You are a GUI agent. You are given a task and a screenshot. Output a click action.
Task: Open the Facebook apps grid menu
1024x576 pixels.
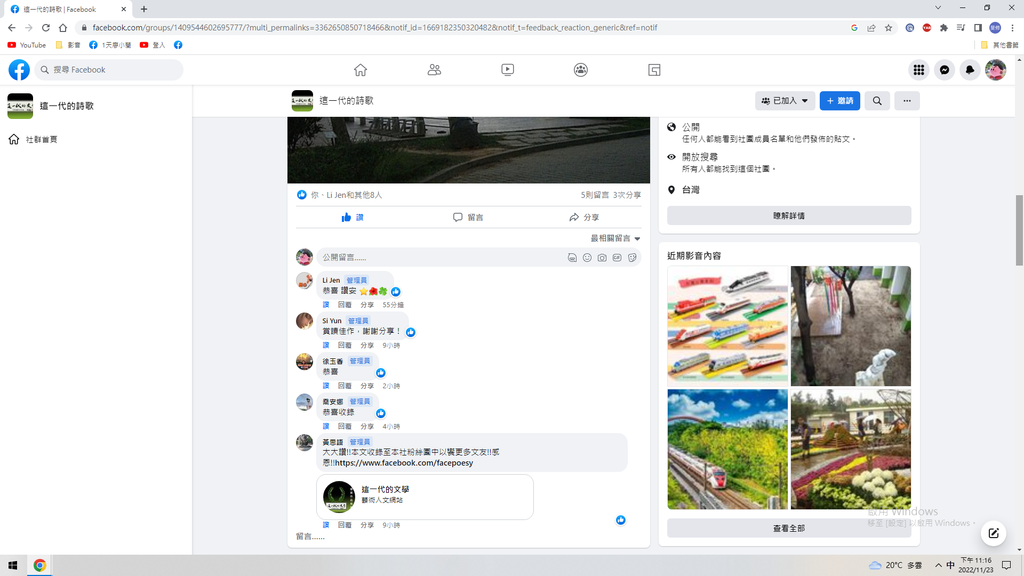pos(918,70)
